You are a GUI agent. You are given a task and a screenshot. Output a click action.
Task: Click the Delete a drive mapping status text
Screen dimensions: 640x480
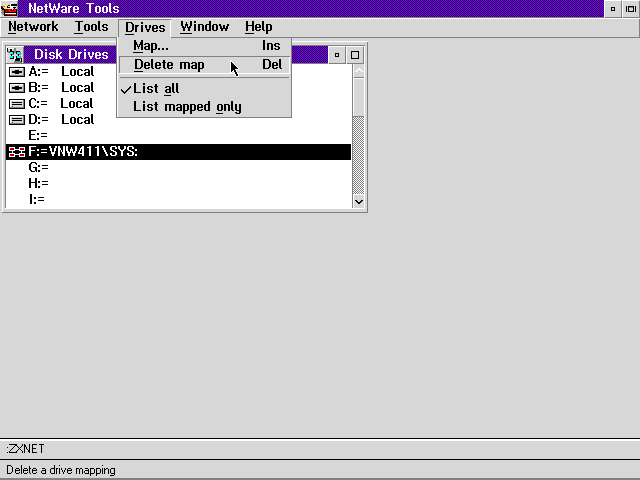61,470
